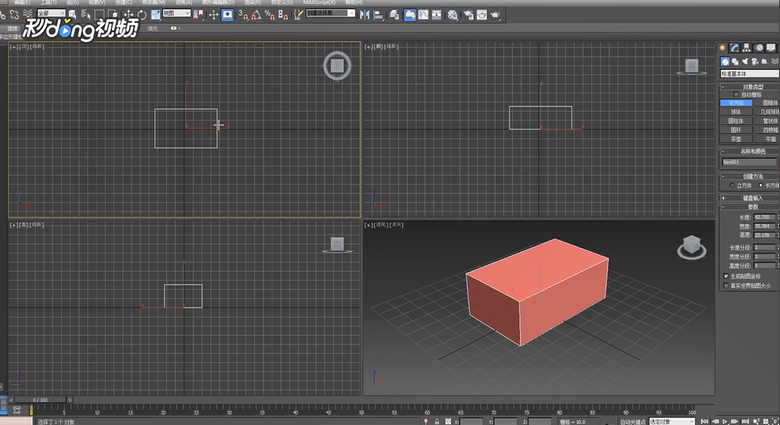Screen dimensions: 780x425
Task: Click the Mirror tool icon
Action: point(365,15)
